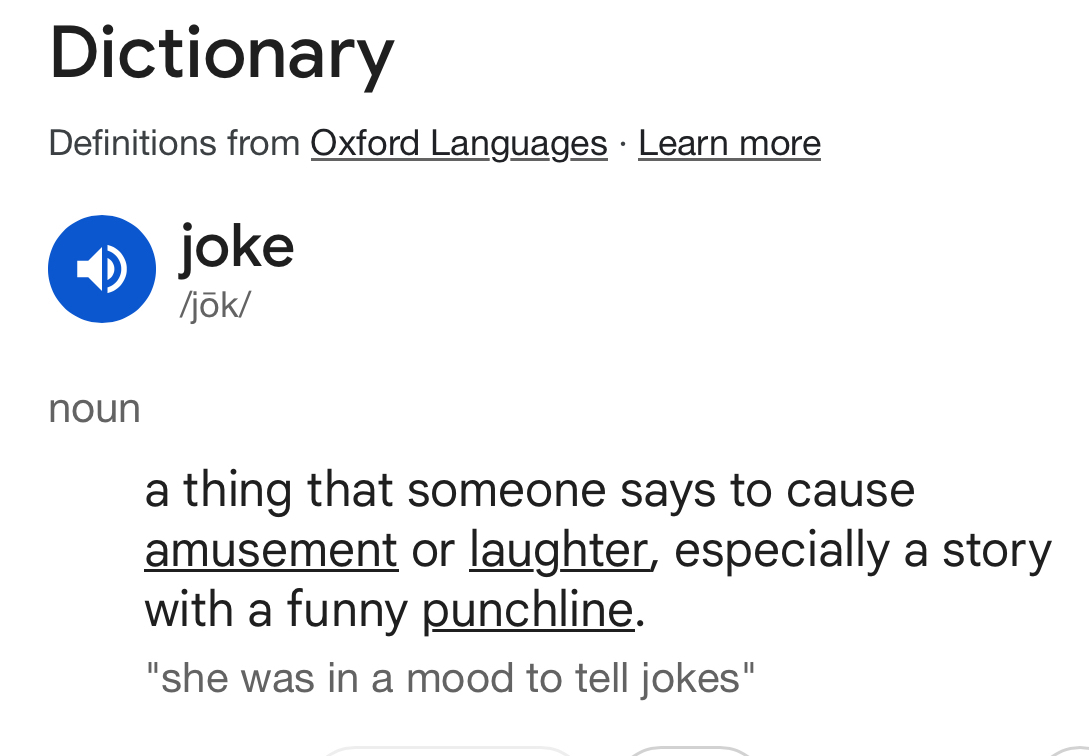Screen dimensions: 1089x756
Task: Click the word 'jokes' in the example quote
Action: point(688,679)
